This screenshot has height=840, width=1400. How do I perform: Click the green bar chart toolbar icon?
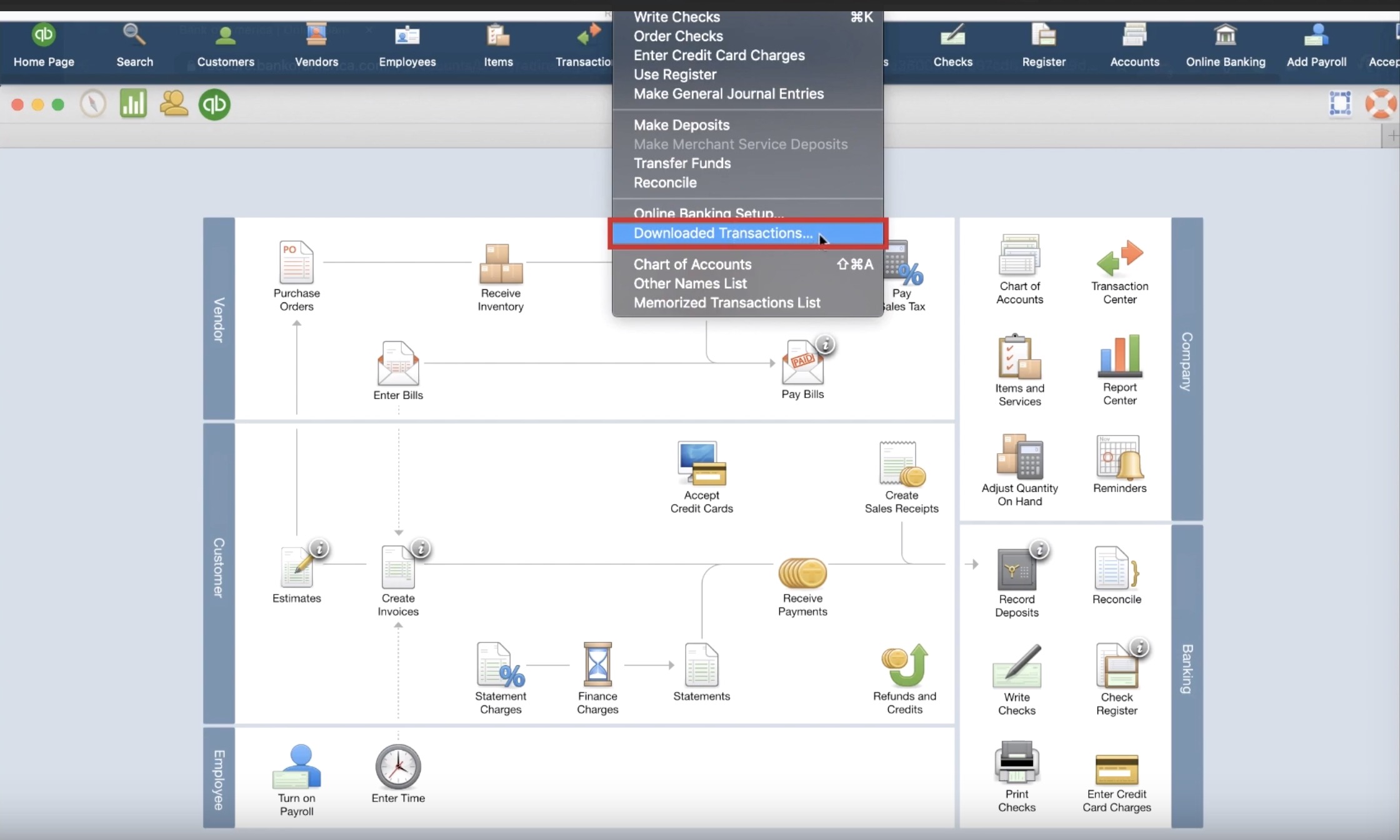[x=133, y=104]
